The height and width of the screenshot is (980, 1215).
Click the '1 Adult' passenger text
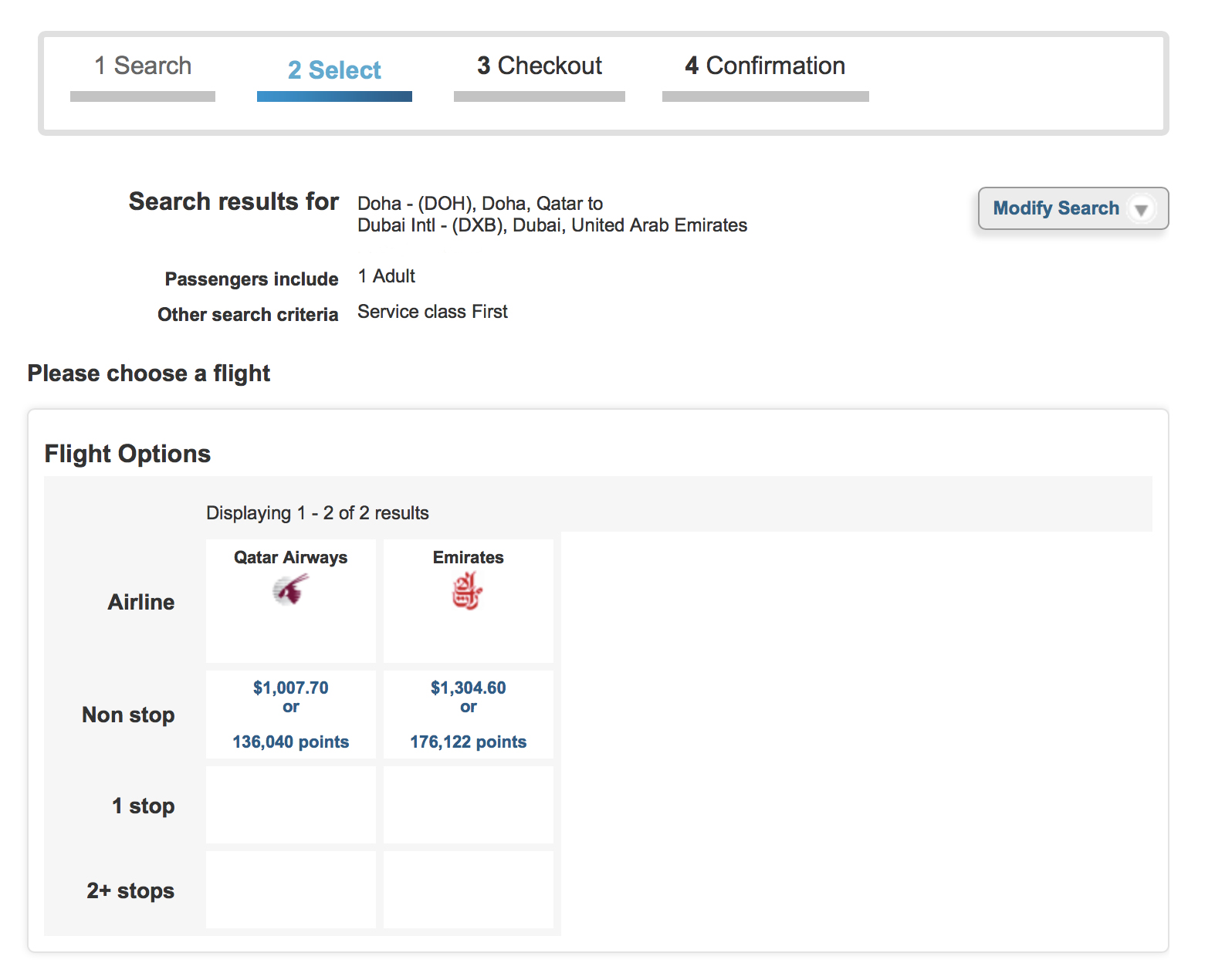[386, 276]
